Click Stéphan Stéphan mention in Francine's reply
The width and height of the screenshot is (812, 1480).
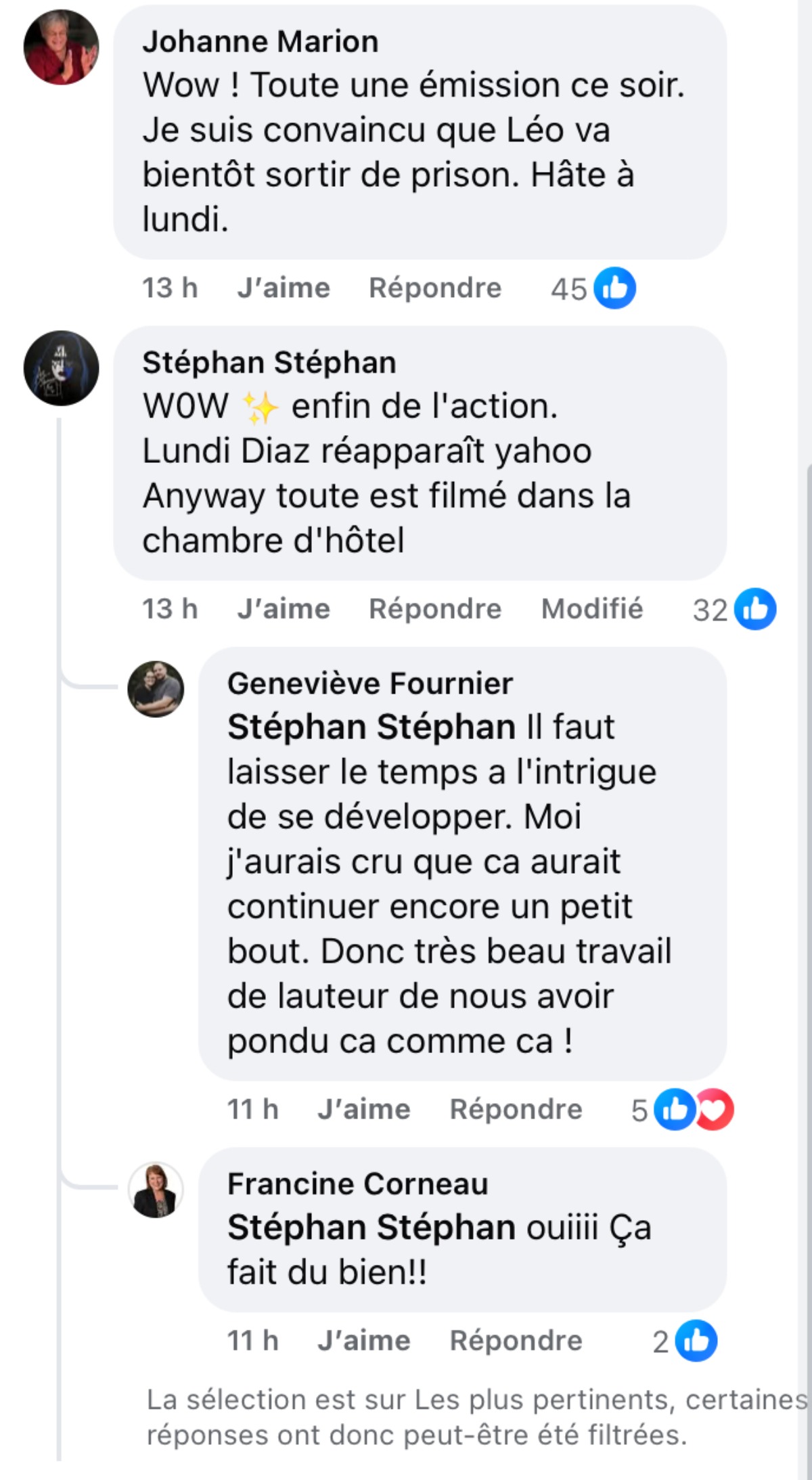point(371,1228)
